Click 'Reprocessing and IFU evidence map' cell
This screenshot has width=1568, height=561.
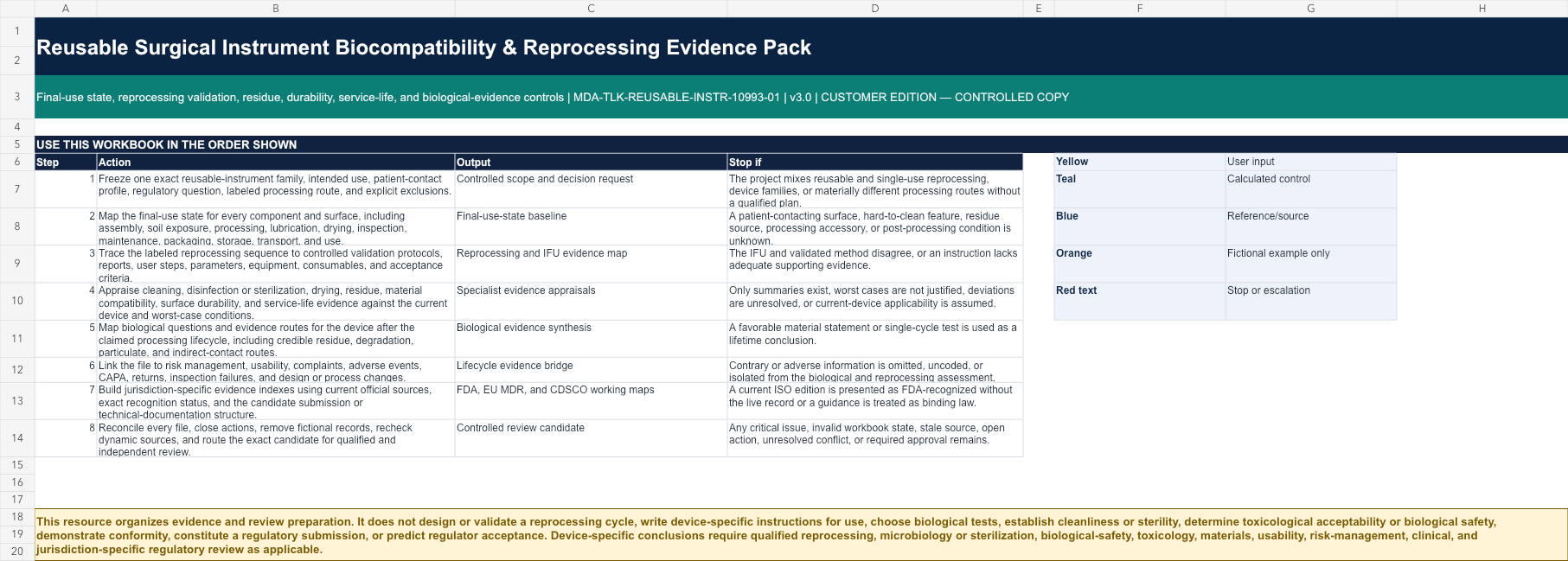[x=591, y=264]
